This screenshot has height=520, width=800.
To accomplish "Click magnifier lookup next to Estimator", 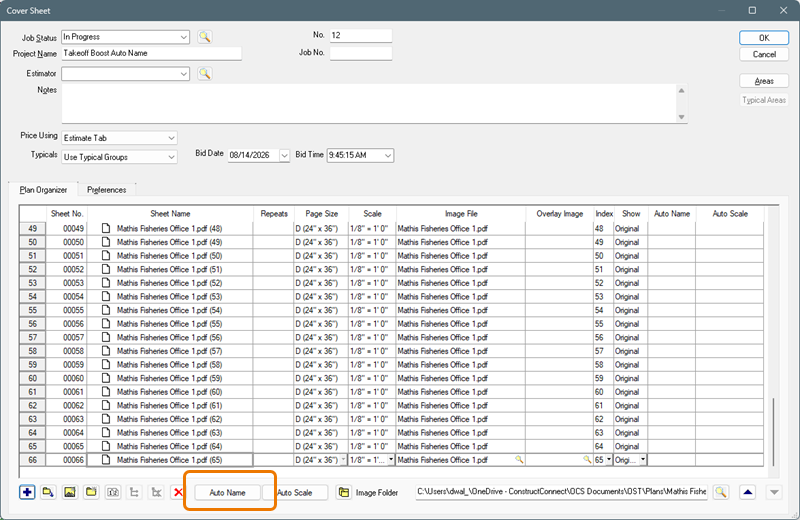I will [205, 73].
